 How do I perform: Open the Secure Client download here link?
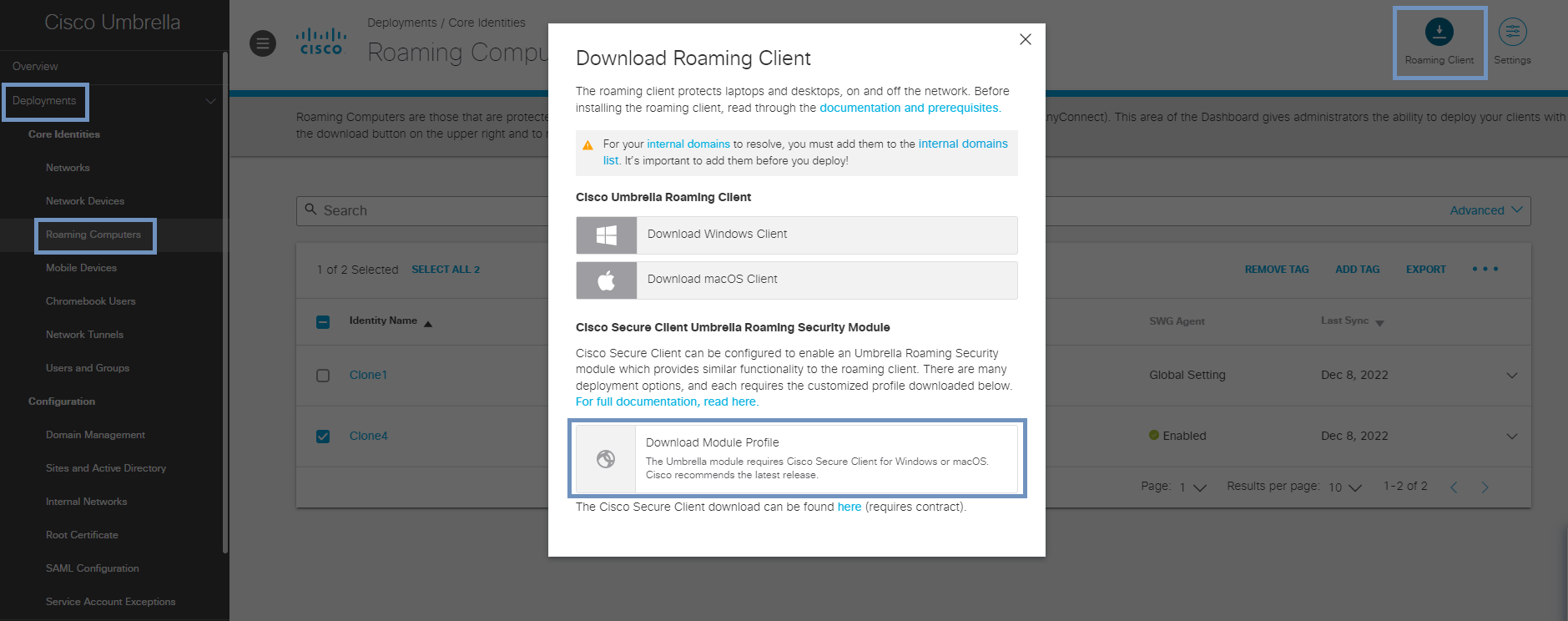pos(850,507)
